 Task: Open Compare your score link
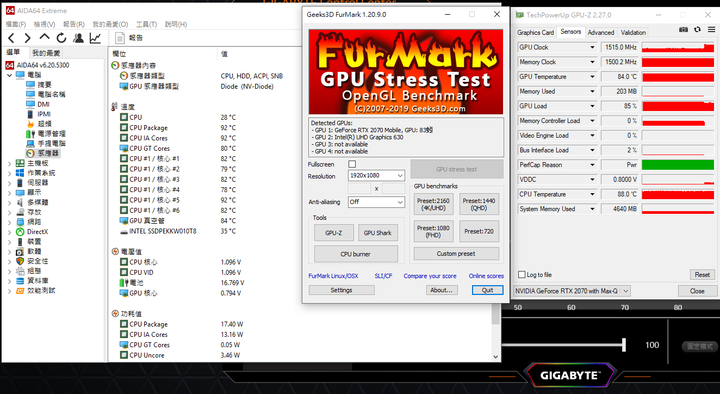point(430,276)
